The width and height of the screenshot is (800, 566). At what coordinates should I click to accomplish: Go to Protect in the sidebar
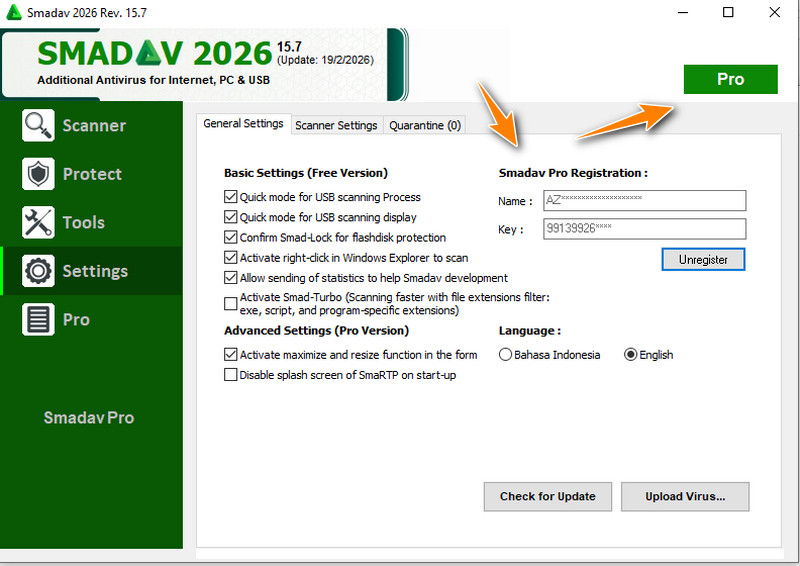(x=92, y=174)
